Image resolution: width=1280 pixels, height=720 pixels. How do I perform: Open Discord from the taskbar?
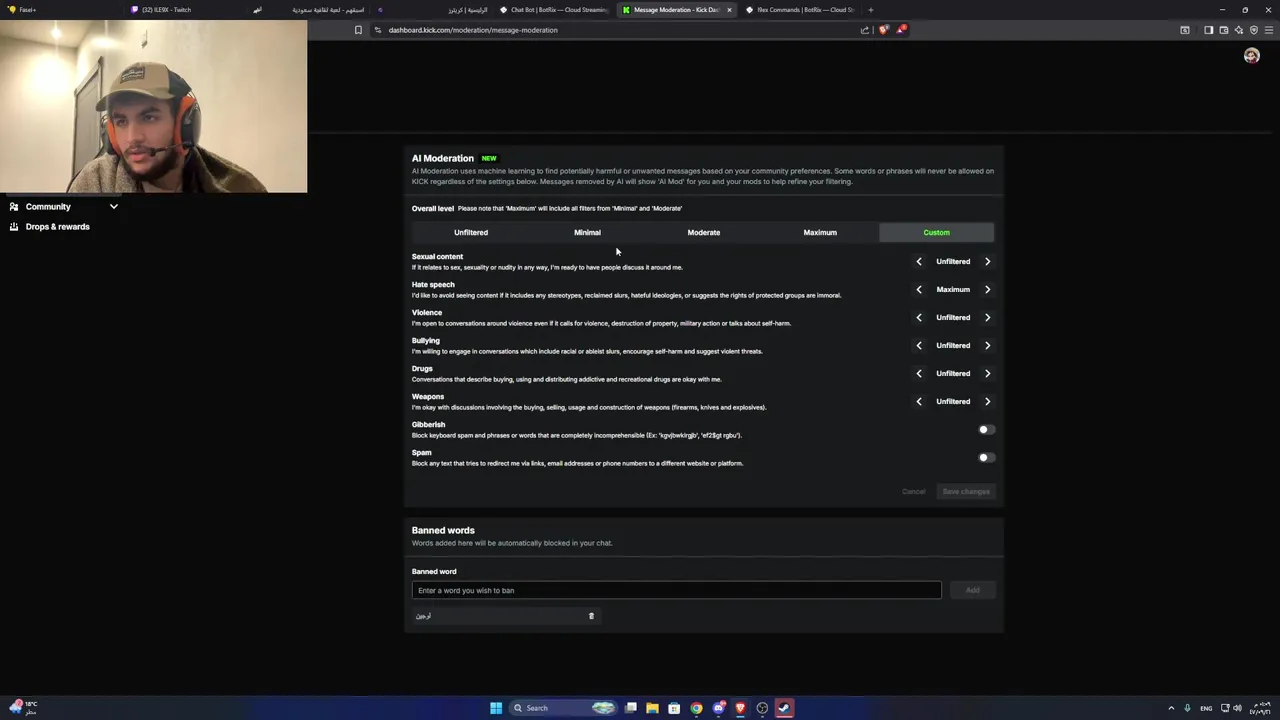pyautogui.click(x=718, y=708)
